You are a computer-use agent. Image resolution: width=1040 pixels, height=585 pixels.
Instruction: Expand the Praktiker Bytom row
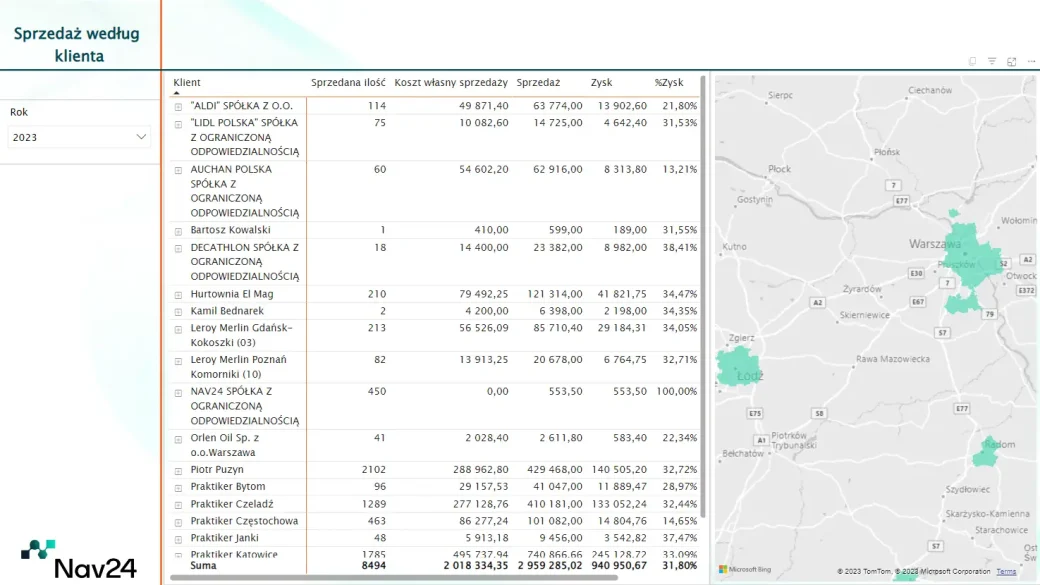point(178,488)
